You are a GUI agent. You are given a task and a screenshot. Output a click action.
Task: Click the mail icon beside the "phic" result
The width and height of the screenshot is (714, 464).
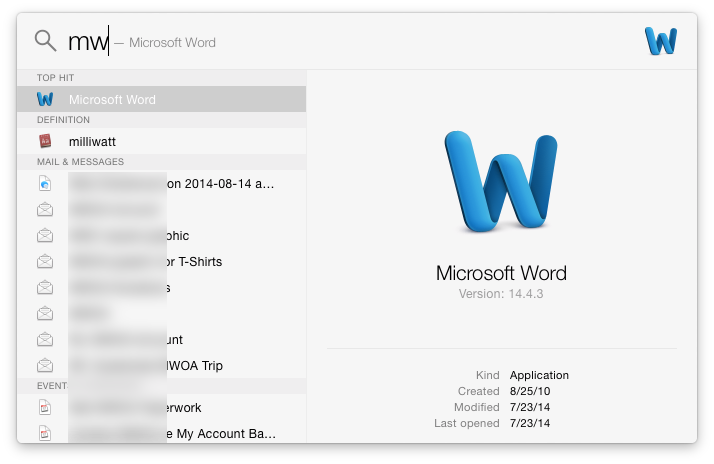[45, 235]
